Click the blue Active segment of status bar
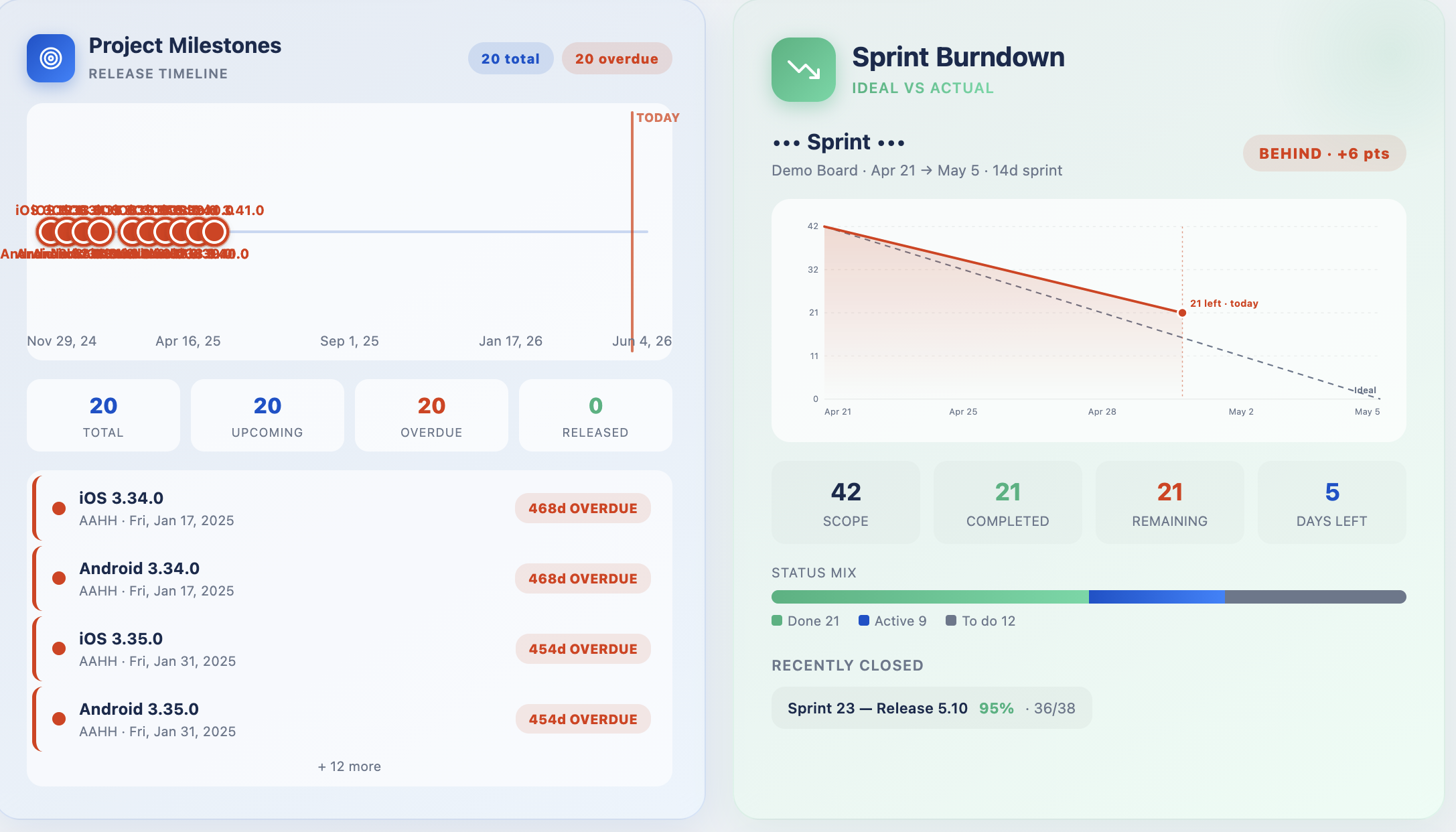Viewport: 1456px width, 832px height. [x=1157, y=597]
